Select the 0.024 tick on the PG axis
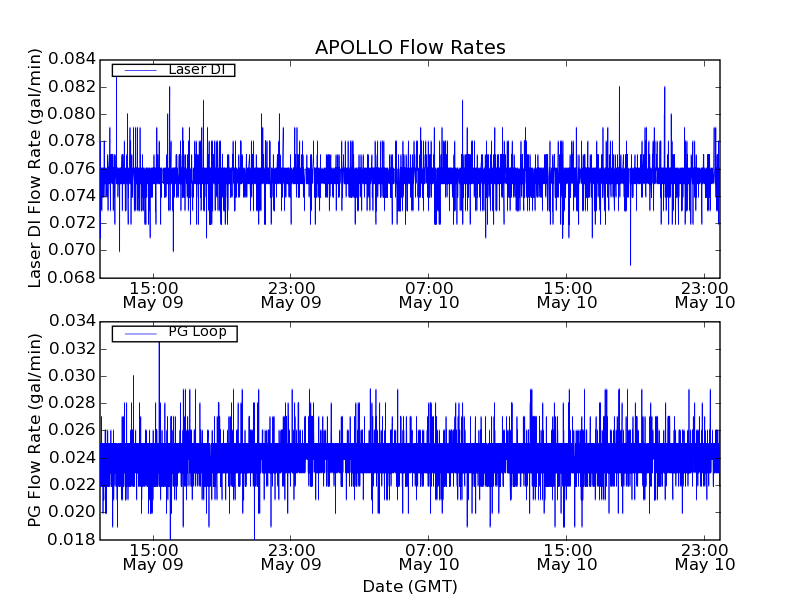The width and height of the screenshot is (800, 600). click(73, 458)
